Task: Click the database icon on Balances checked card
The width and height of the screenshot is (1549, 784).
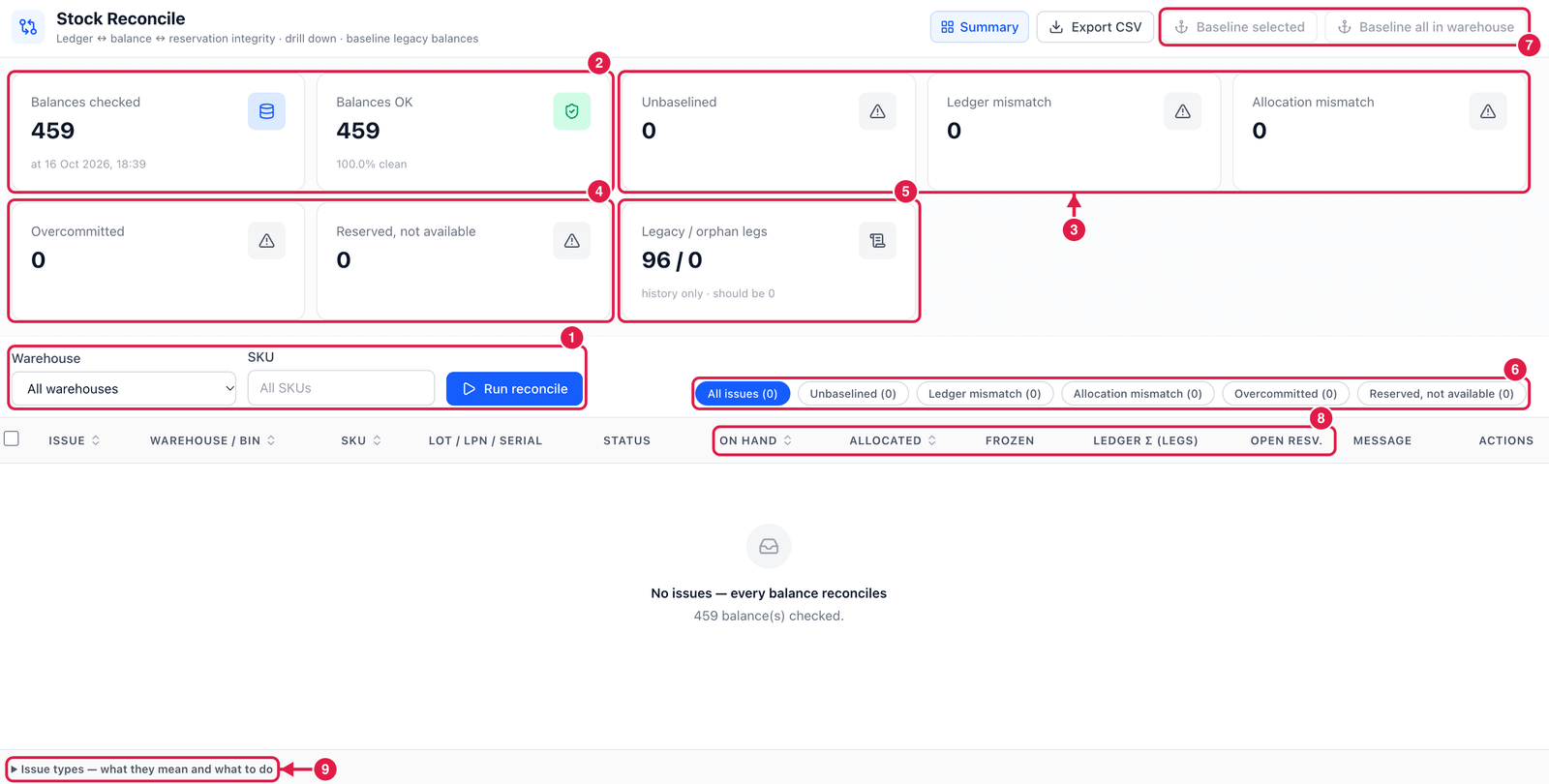Action: tap(266, 111)
